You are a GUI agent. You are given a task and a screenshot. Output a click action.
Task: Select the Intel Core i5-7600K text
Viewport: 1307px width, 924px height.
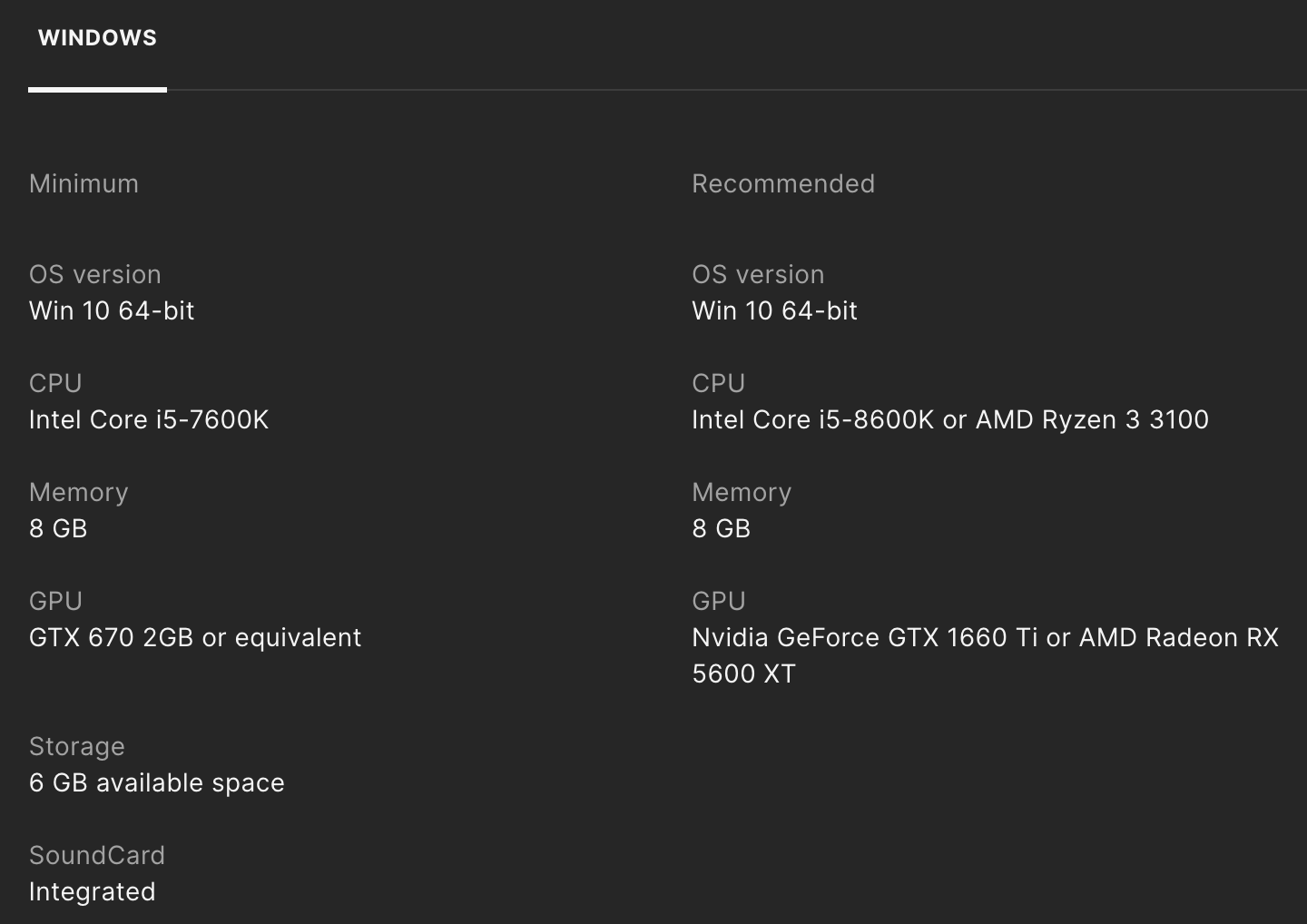coord(149,420)
